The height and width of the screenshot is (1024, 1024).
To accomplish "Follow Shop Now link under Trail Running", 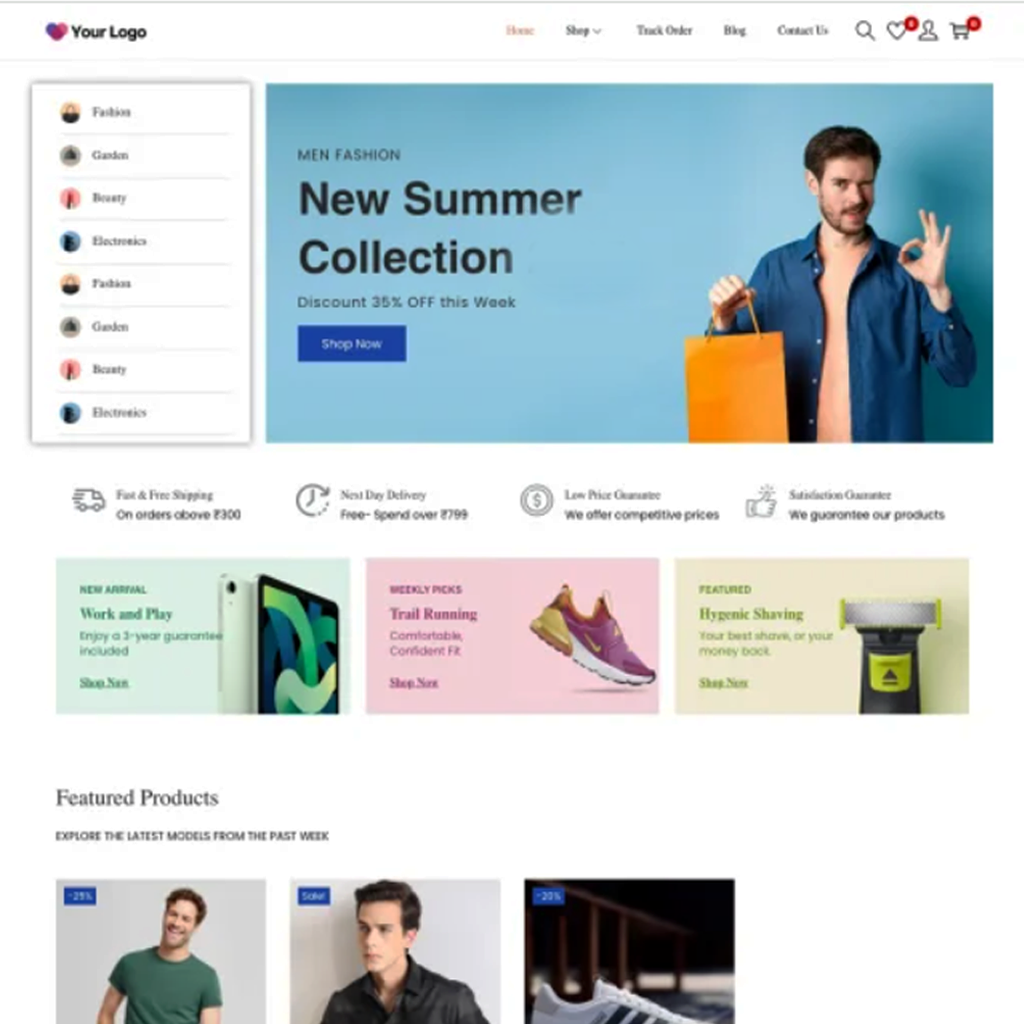I will coord(413,682).
